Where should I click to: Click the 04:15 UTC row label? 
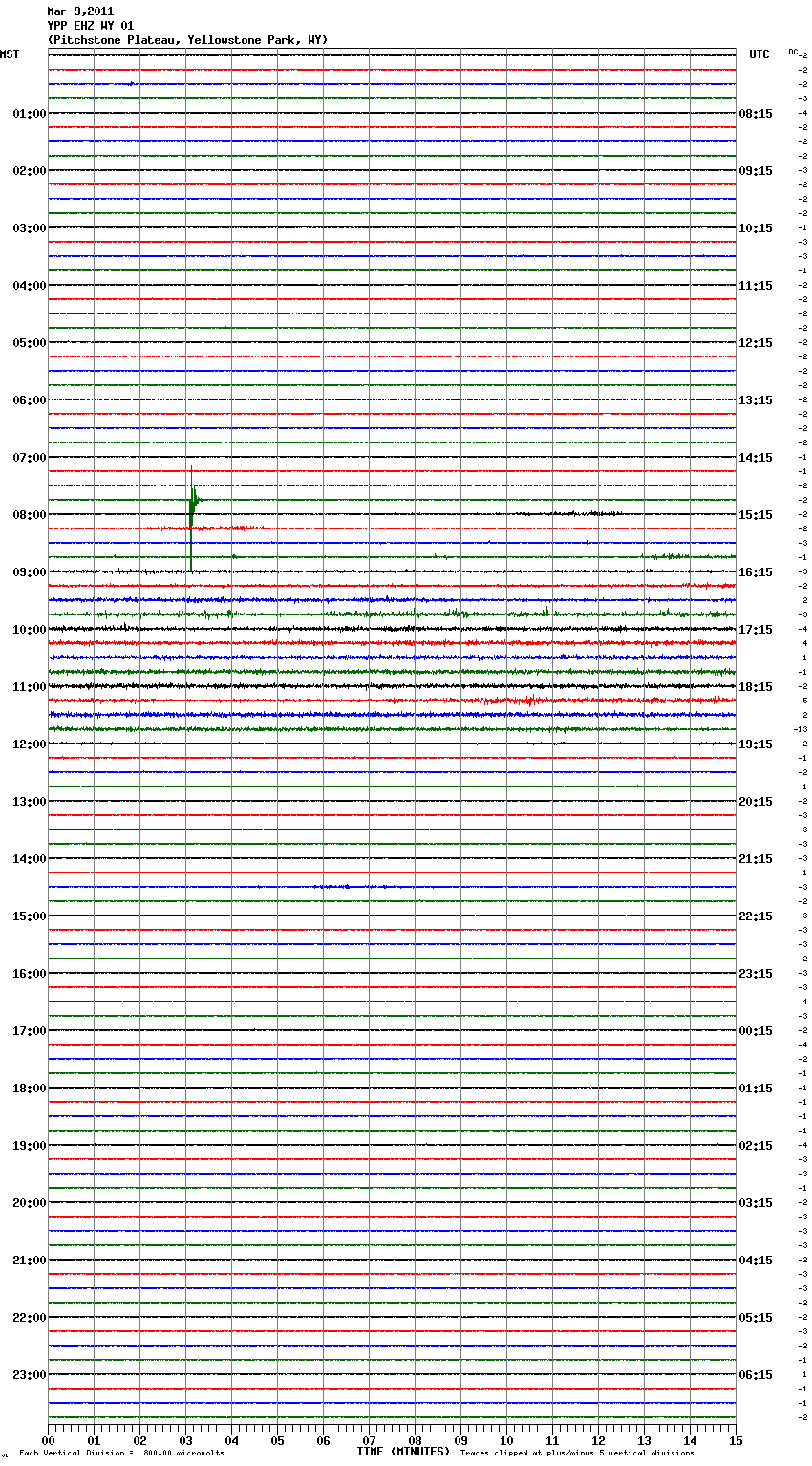(x=756, y=1261)
